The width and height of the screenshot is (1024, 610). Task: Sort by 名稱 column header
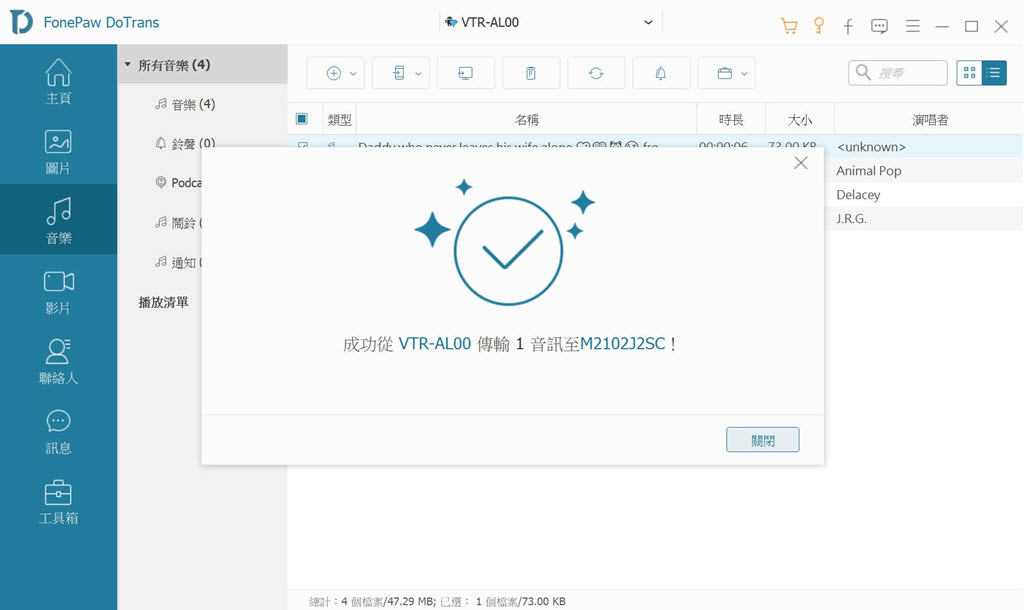click(x=526, y=120)
